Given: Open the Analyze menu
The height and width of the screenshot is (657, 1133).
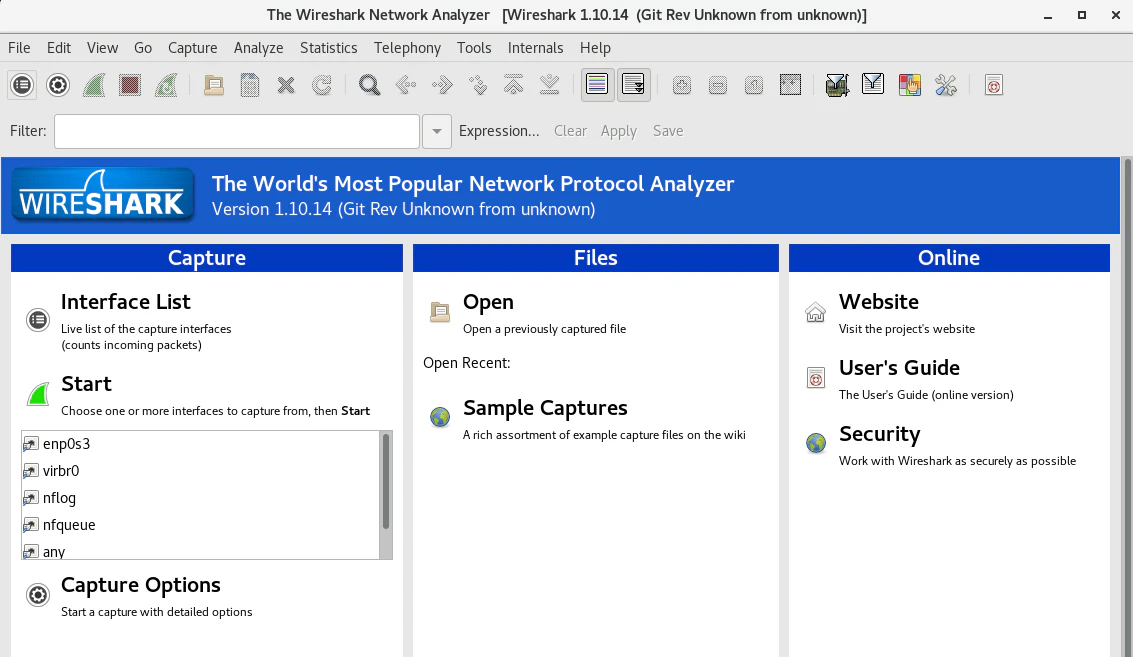Looking at the screenshot, I should click(259, 48).
